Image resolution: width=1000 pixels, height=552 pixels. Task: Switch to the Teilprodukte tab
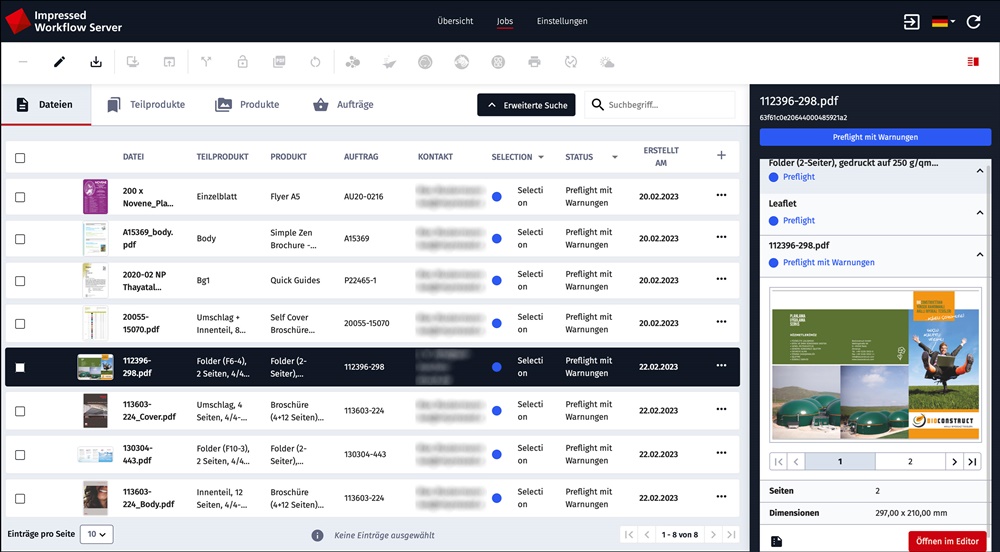point(146,105)
